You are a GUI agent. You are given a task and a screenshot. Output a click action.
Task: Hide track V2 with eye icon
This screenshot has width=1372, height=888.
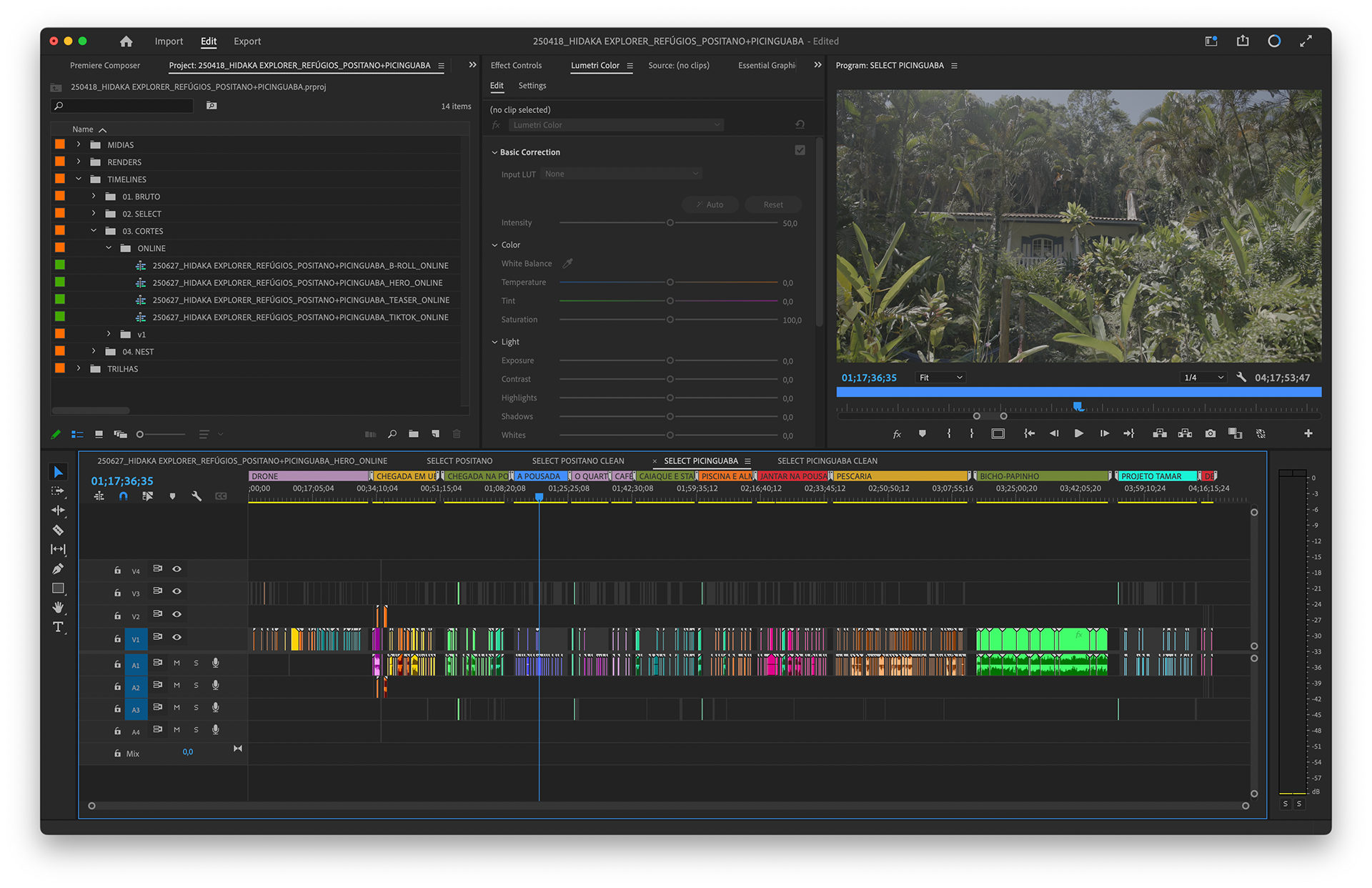[177, 614]
